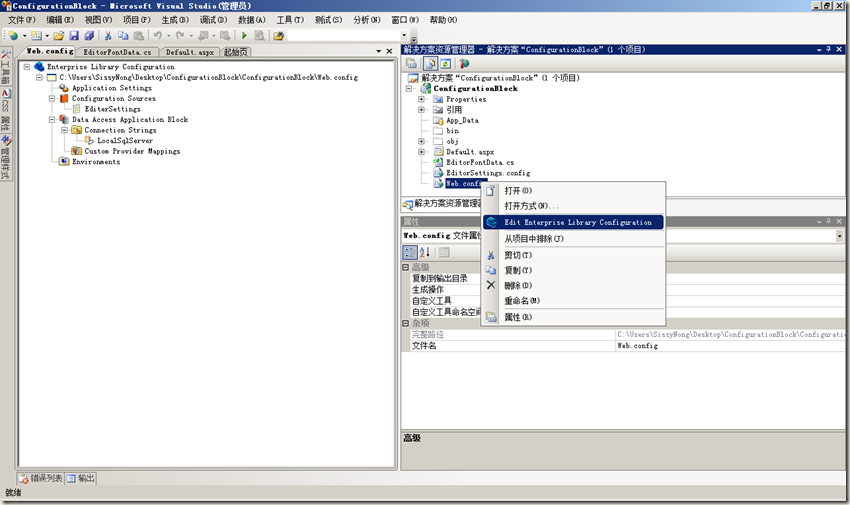This screenshot has height=505, width=850.
Task: Click the Solution Explorer tab below the tree
Action: pos(442,204)
